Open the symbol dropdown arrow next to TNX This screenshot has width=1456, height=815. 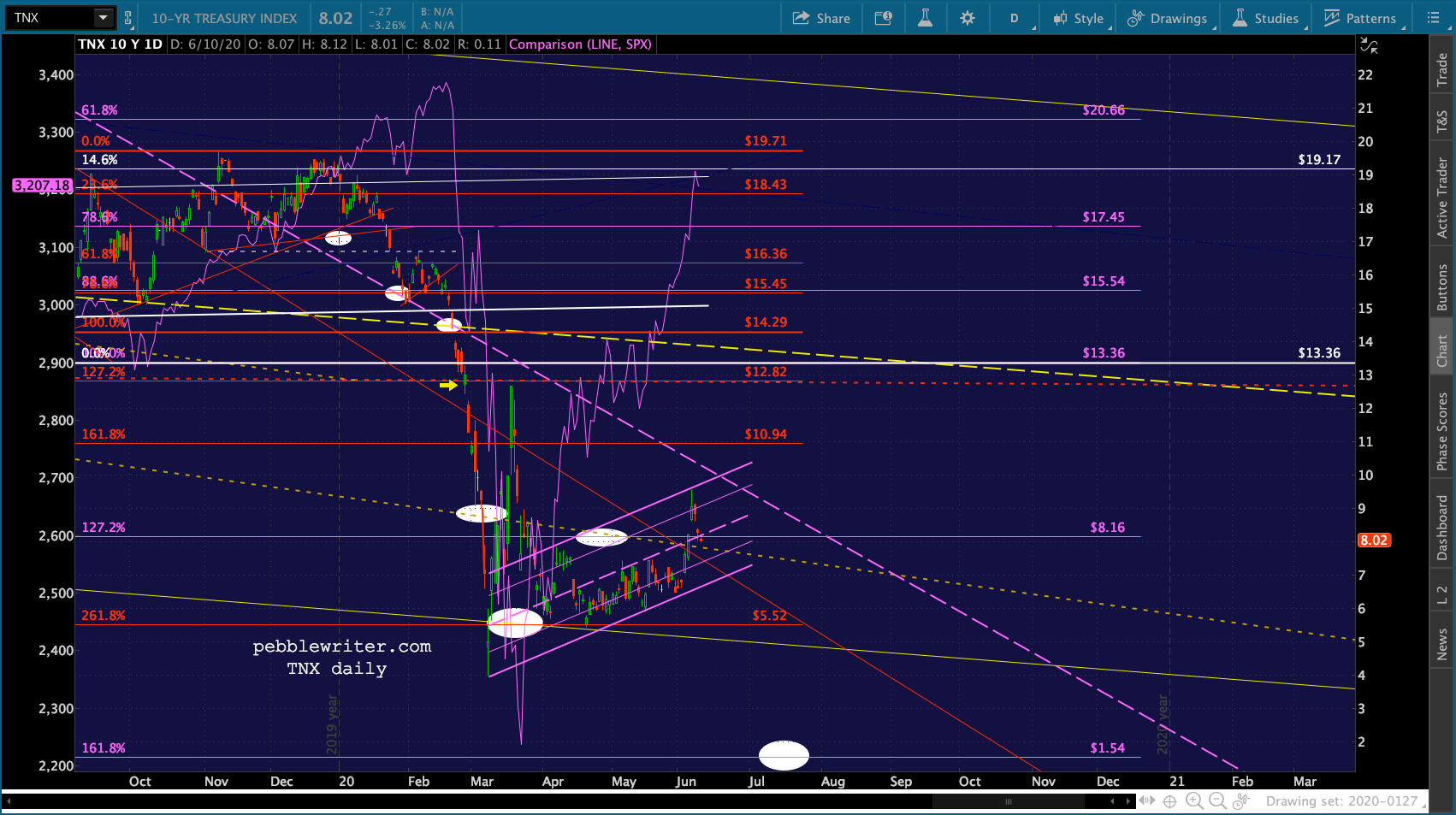point(104,18)
